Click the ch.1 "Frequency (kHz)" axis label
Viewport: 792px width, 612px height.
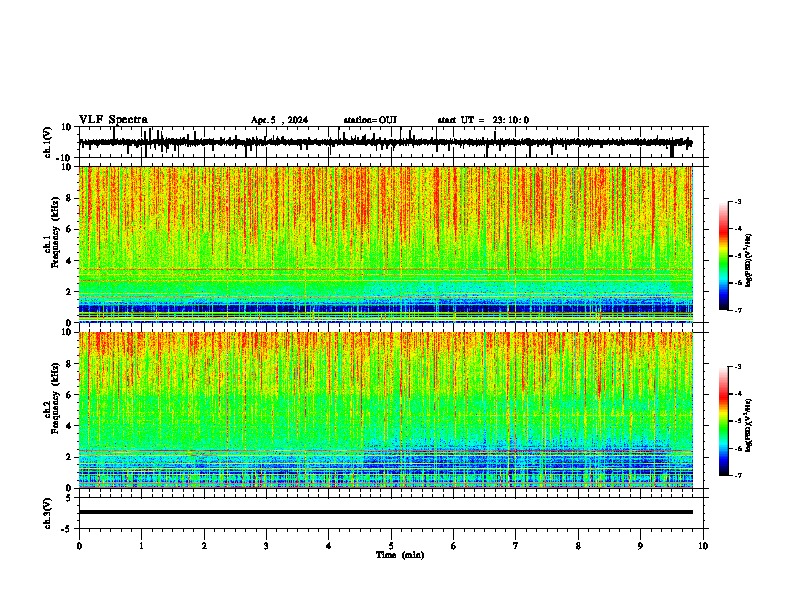point(55,232)
